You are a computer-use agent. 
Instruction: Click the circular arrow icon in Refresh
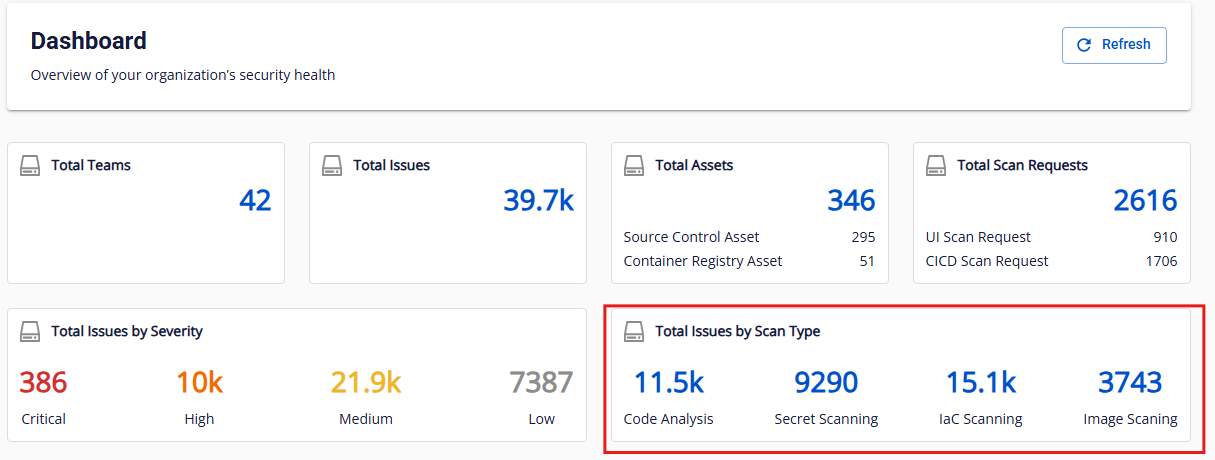(1084, 45)
